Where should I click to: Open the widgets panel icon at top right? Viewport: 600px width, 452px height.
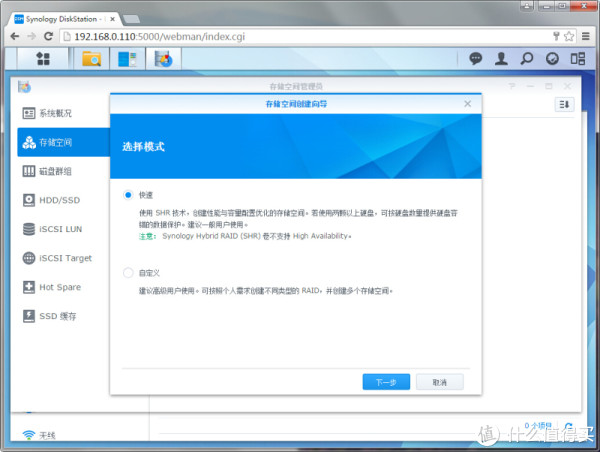[577, 59]
